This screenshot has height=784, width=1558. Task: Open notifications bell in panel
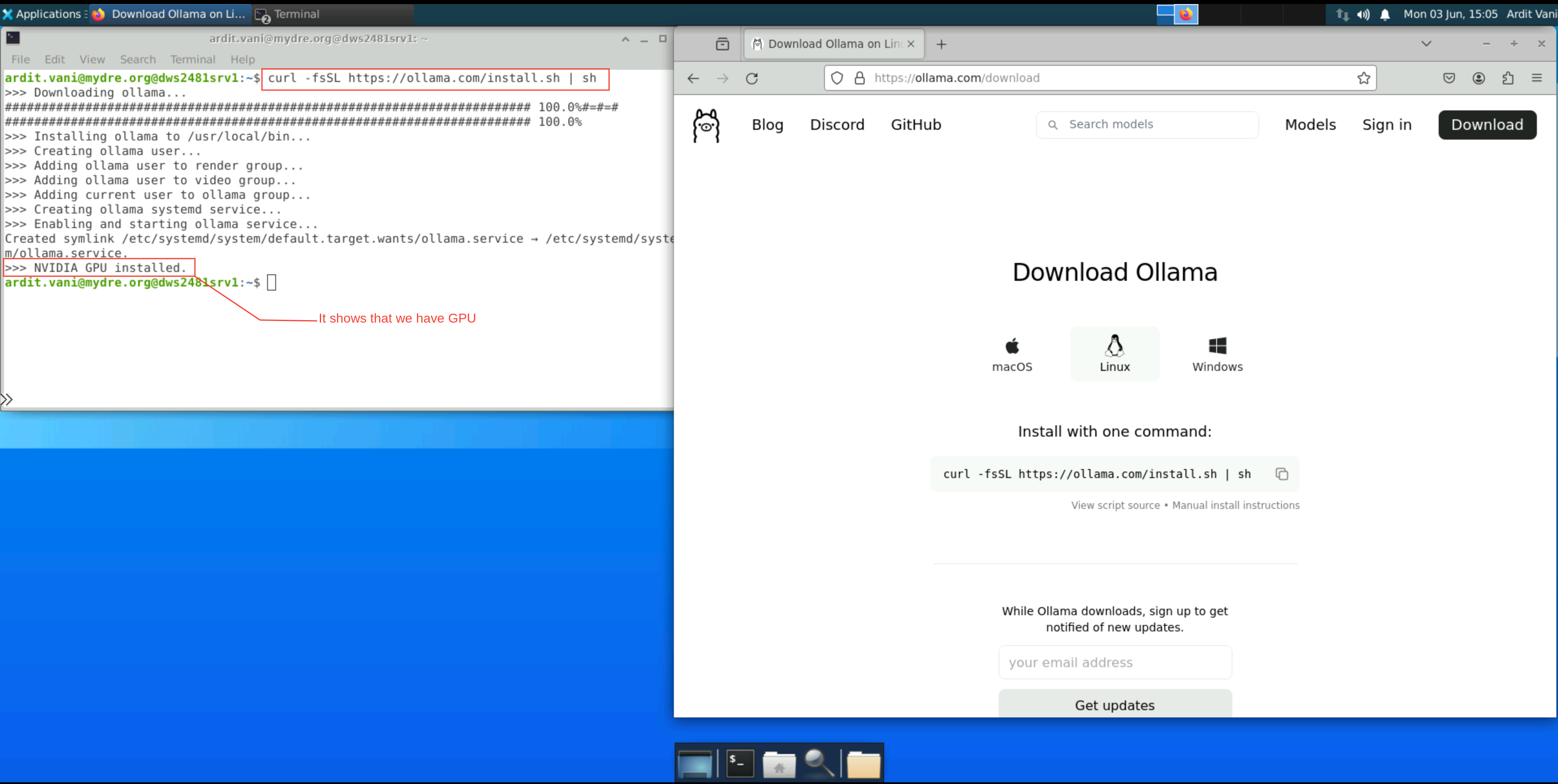coord(1384,14)
